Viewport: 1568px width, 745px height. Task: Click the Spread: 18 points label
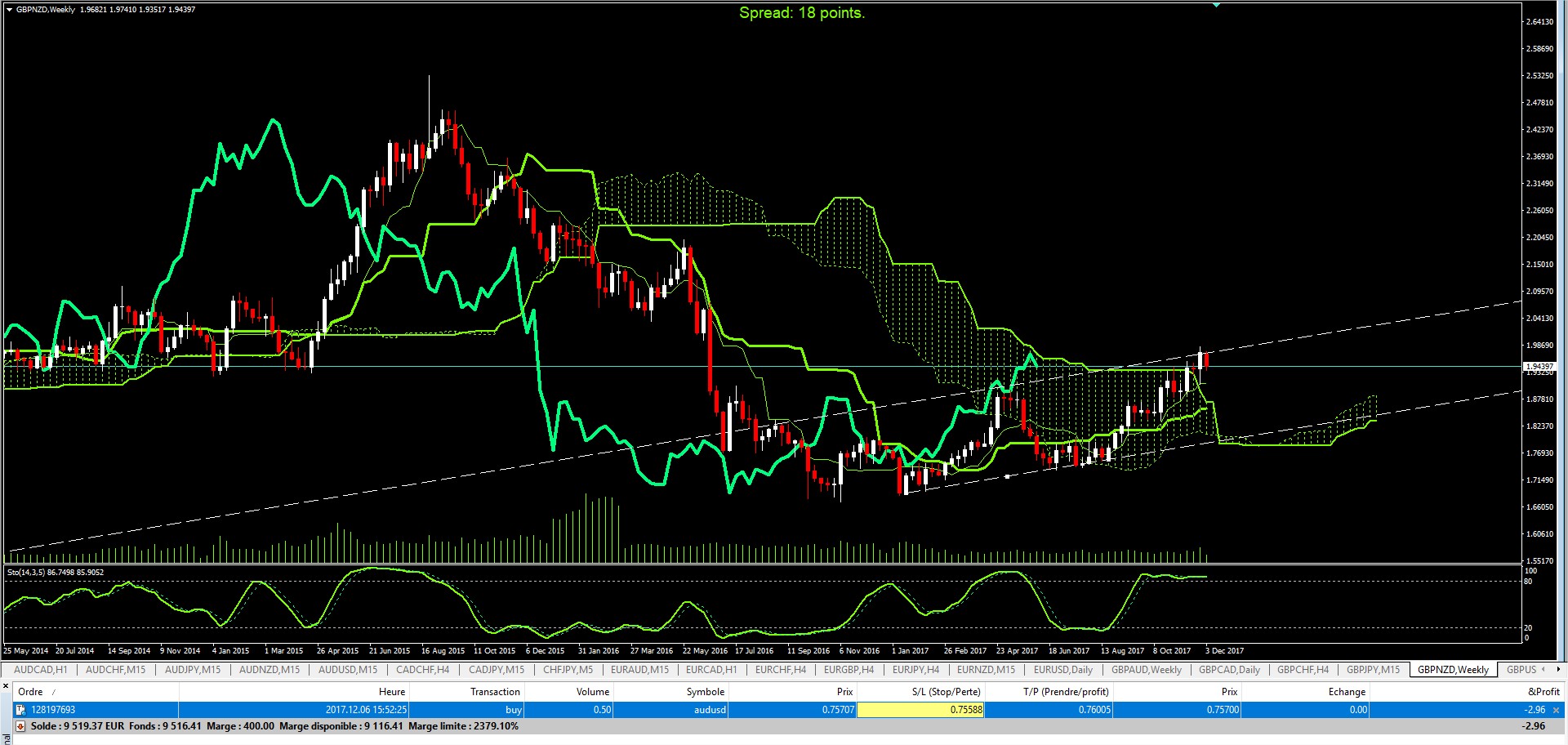click(x=801, y=13)
